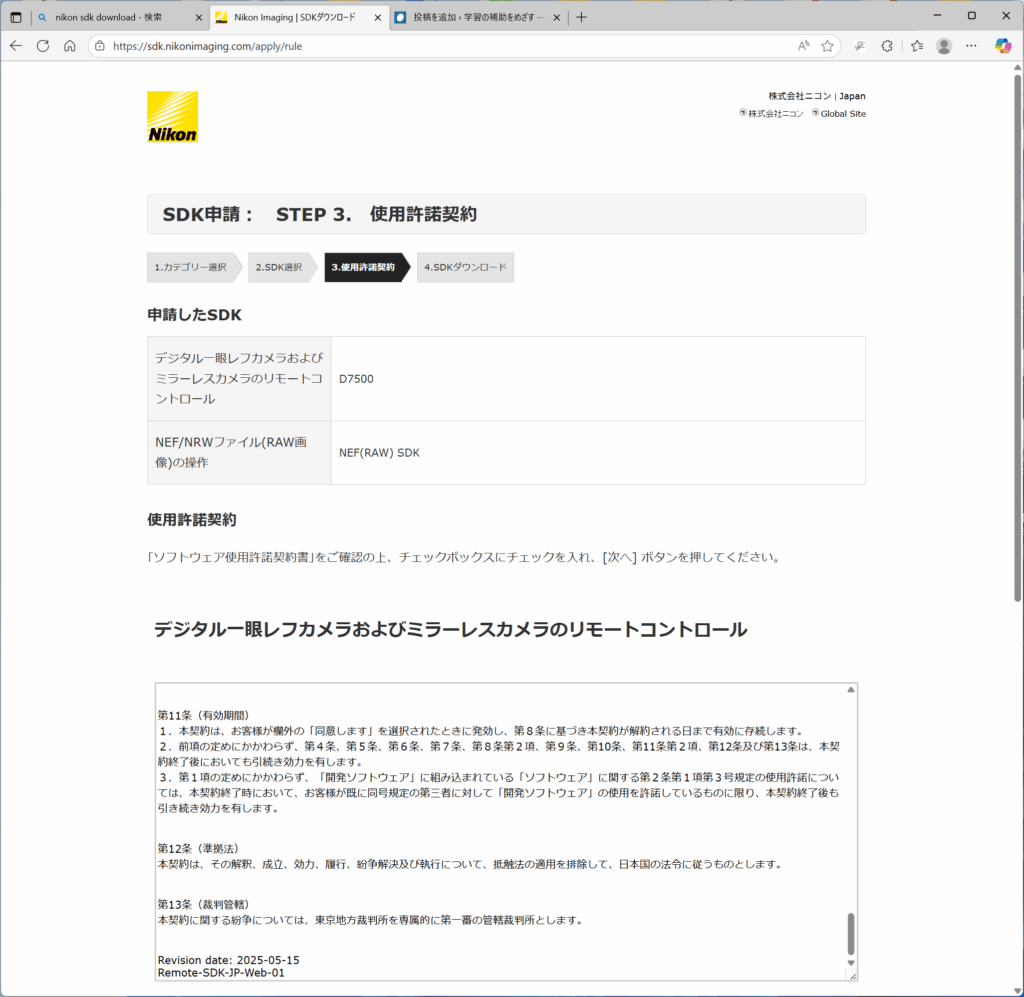
Task: Reload the page with the refresh icon
Action: [x=43, y=46]
